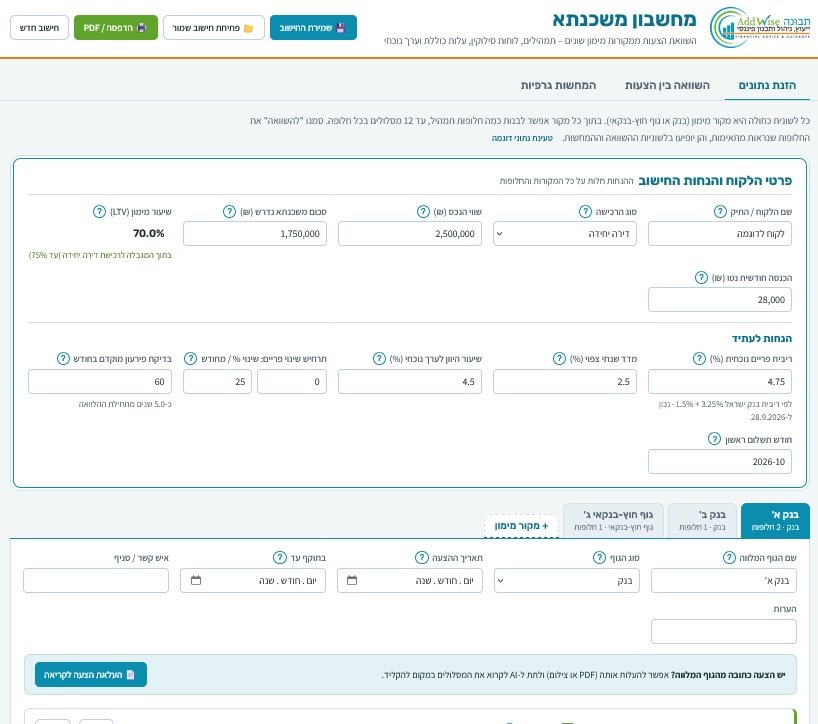Show help for ריבית פריים נוכחית

point(699,358)
